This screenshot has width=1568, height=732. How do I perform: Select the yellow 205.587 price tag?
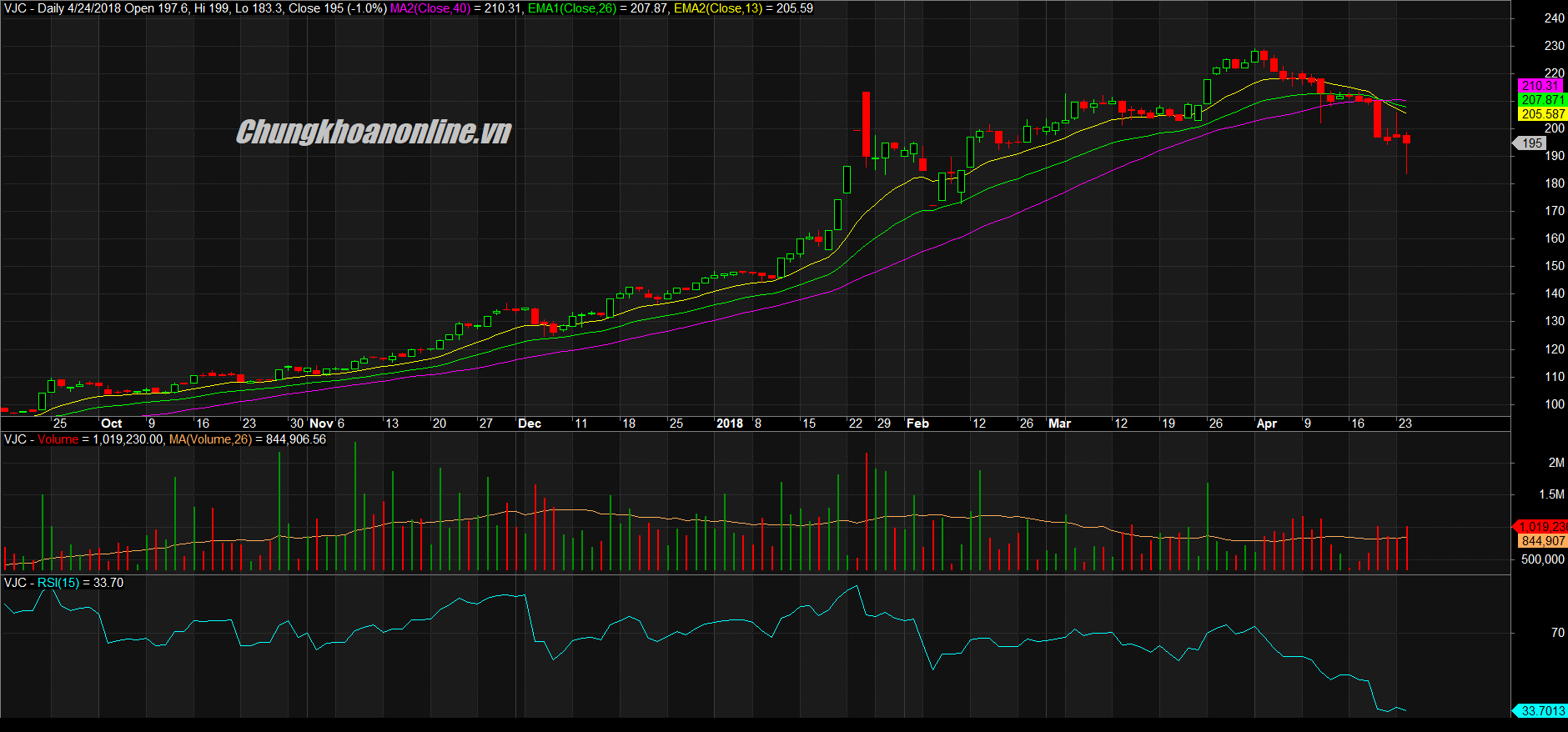pyautogui.click(x=1542, y=114)
